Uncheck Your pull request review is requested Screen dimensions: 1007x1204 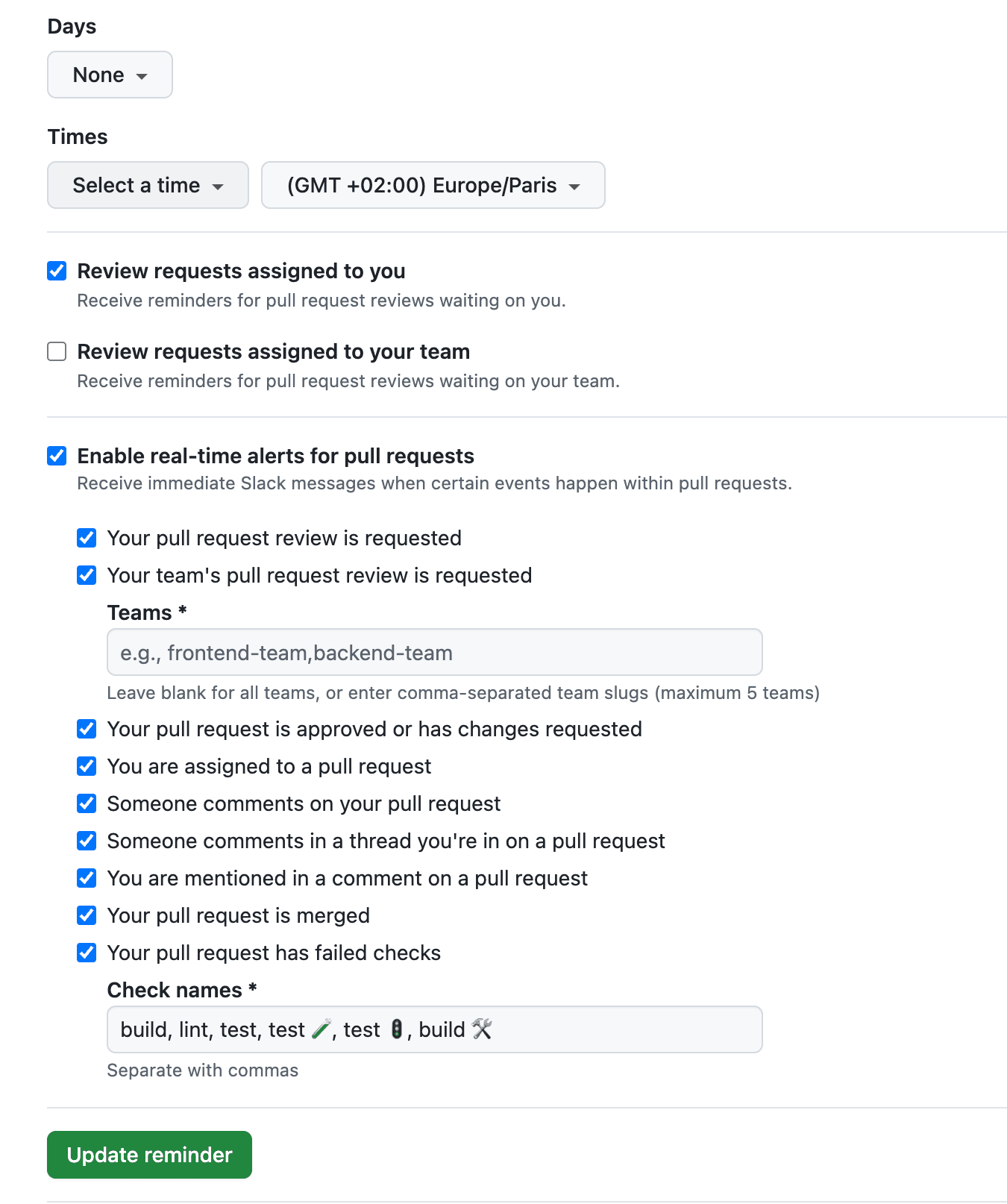click(87, 538)
